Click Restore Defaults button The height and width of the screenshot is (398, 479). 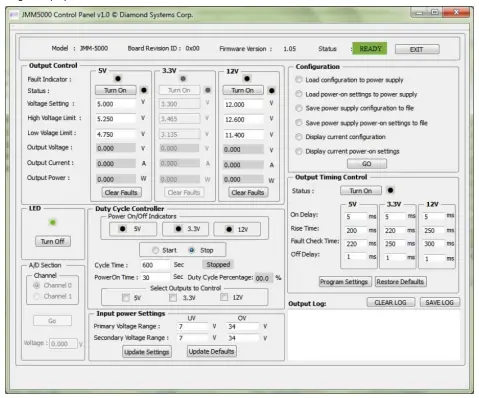400,282
